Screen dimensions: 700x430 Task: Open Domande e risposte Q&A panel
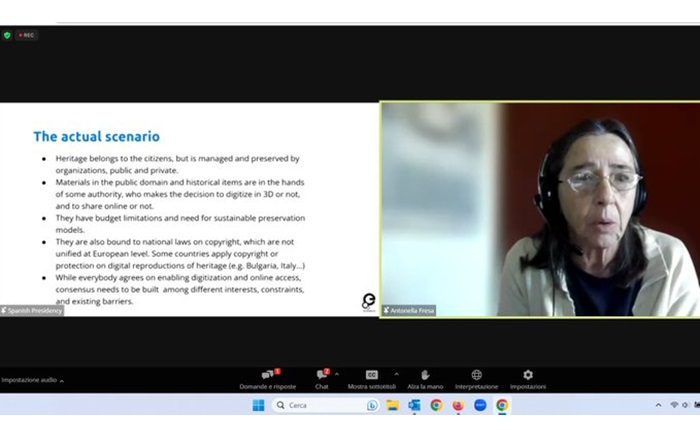267,380
